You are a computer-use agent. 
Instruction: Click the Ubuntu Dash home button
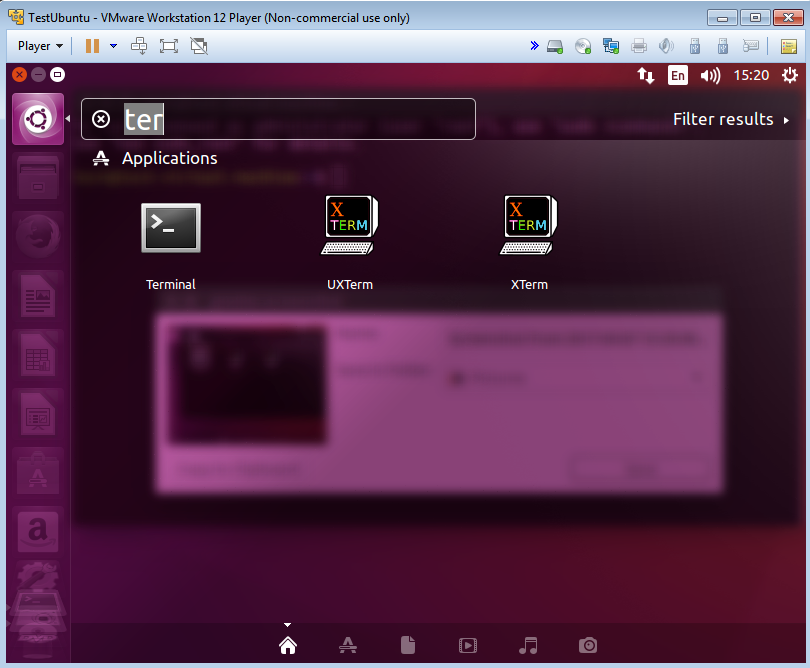(38, 120)
